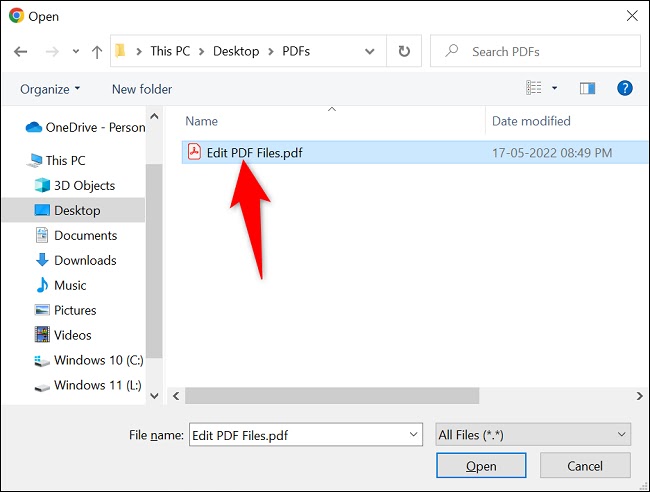Click the search magnifier icon
The image size is (650, 492).
pos(452,51)
